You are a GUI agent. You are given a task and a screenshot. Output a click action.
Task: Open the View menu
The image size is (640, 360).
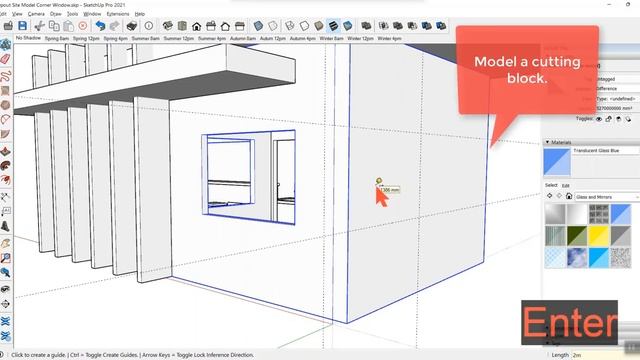(17, 14)
